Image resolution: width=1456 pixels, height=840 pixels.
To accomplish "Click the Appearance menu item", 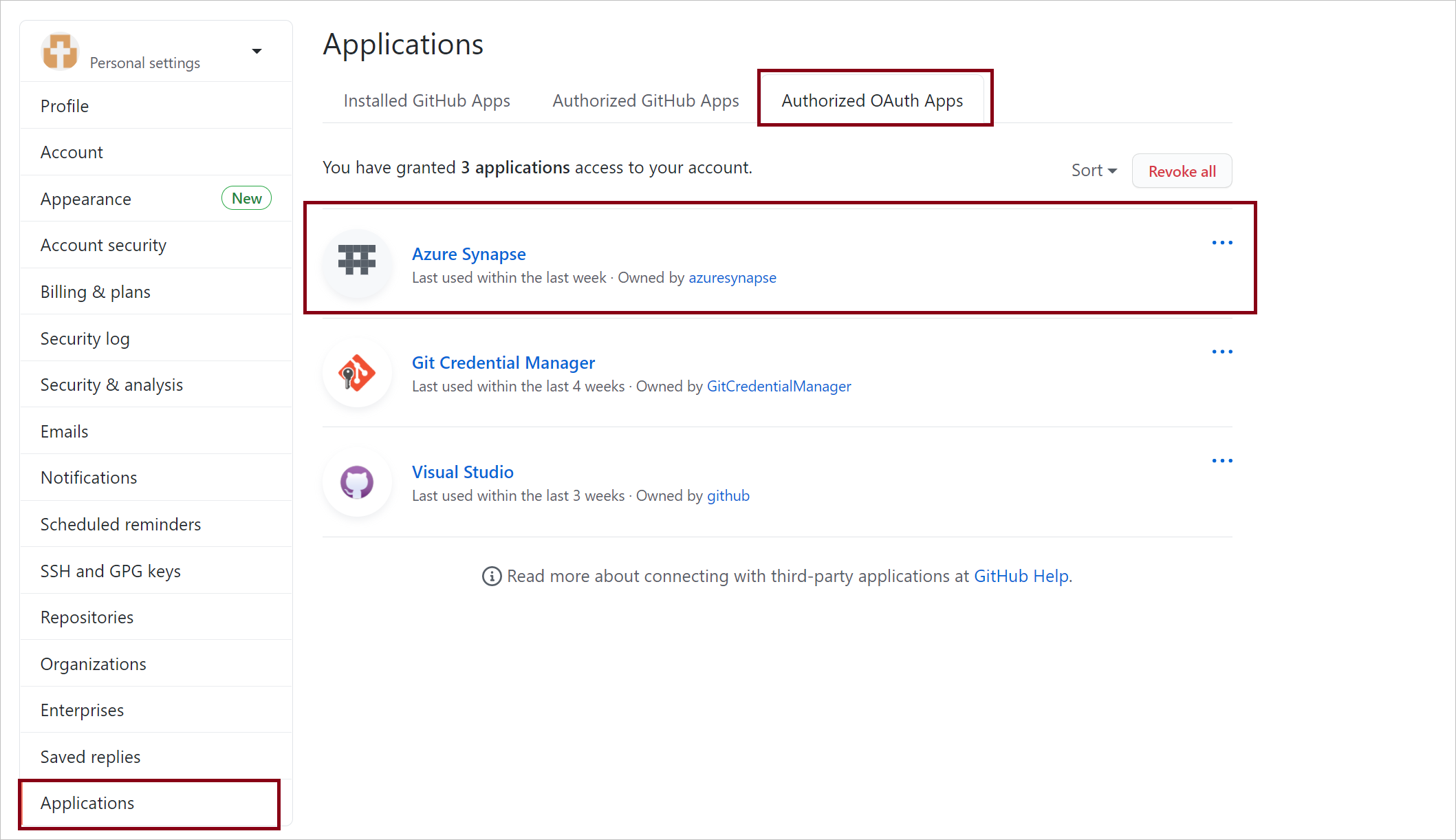I will coord(87,198).
